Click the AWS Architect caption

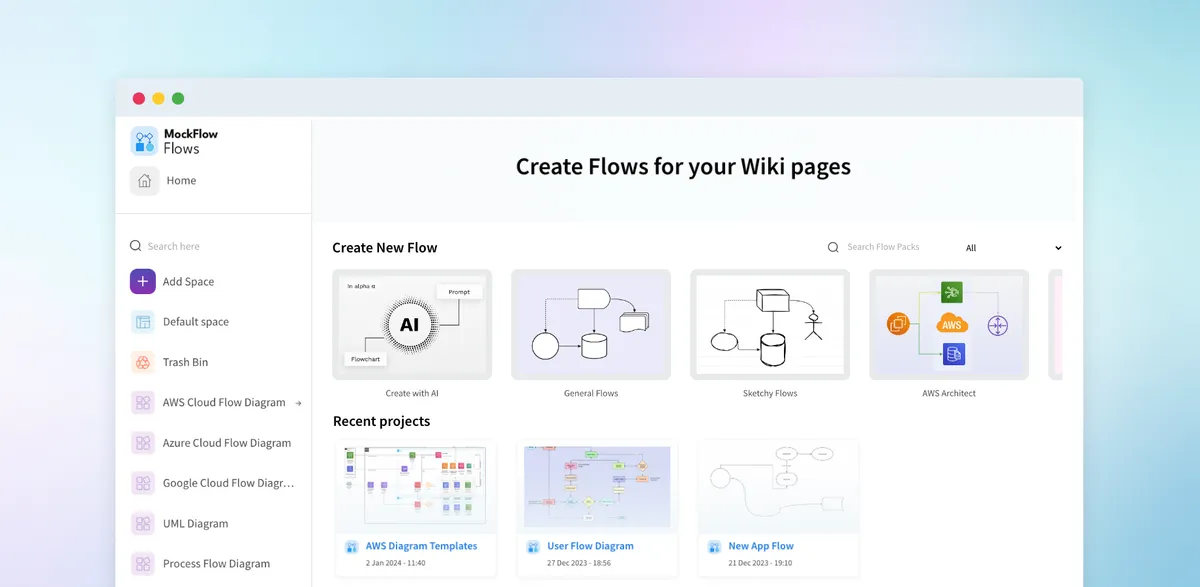click(949, 394)
